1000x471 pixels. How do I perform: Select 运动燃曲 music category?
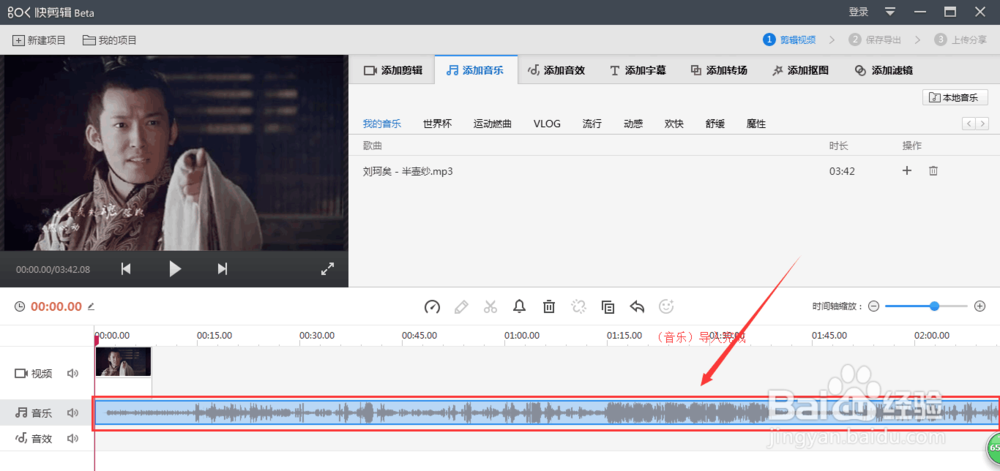point(492,124)
